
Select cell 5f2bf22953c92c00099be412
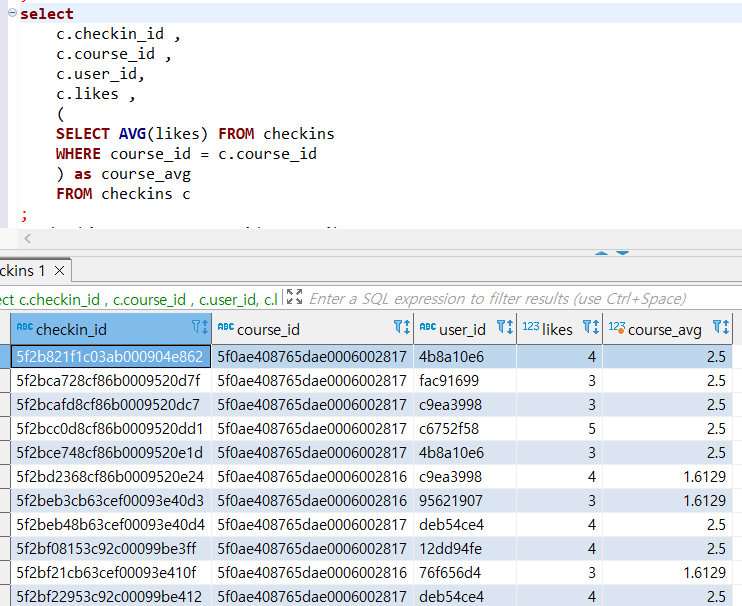pyautogui.click(x=111, y=596)
